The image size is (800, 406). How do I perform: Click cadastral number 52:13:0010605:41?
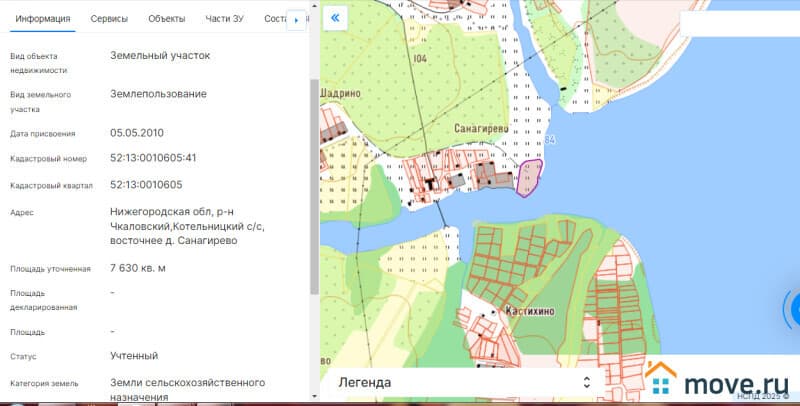(153, 158)
